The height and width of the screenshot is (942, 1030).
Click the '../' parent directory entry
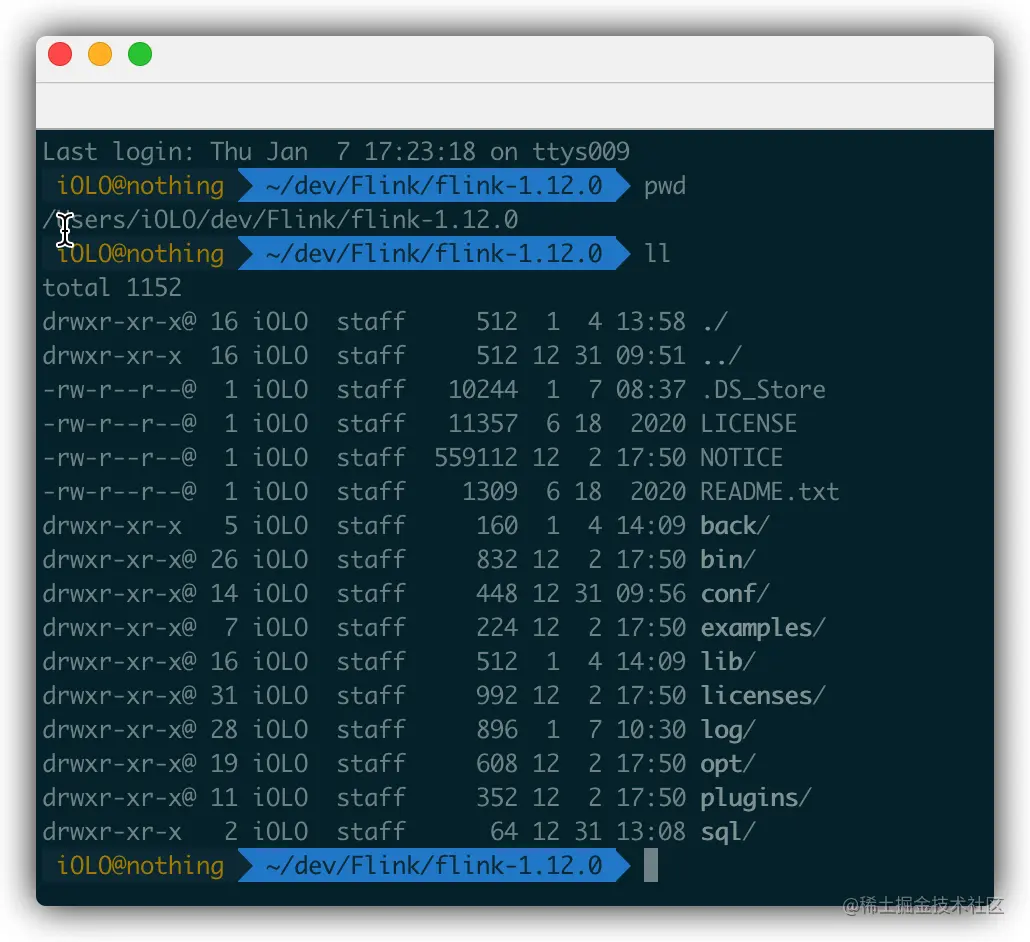tap(721, 356)
